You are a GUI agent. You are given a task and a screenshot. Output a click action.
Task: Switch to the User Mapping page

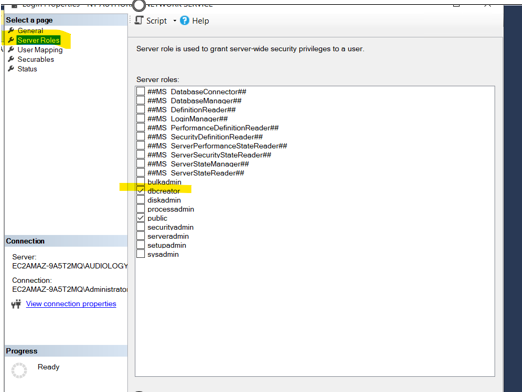tap(40, 50)
